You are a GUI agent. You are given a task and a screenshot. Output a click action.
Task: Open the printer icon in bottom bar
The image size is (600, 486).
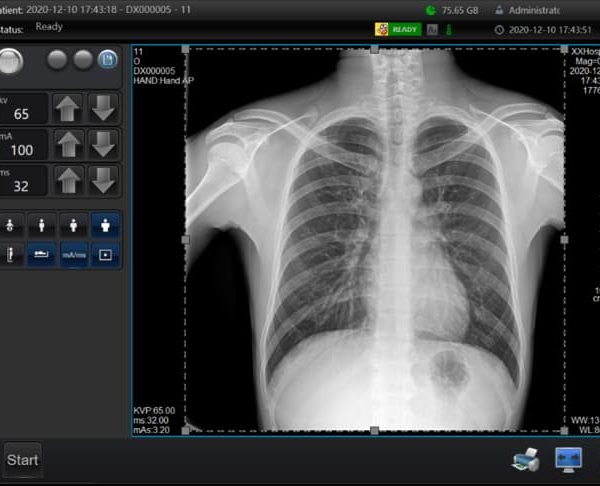[x=526, y=459]
